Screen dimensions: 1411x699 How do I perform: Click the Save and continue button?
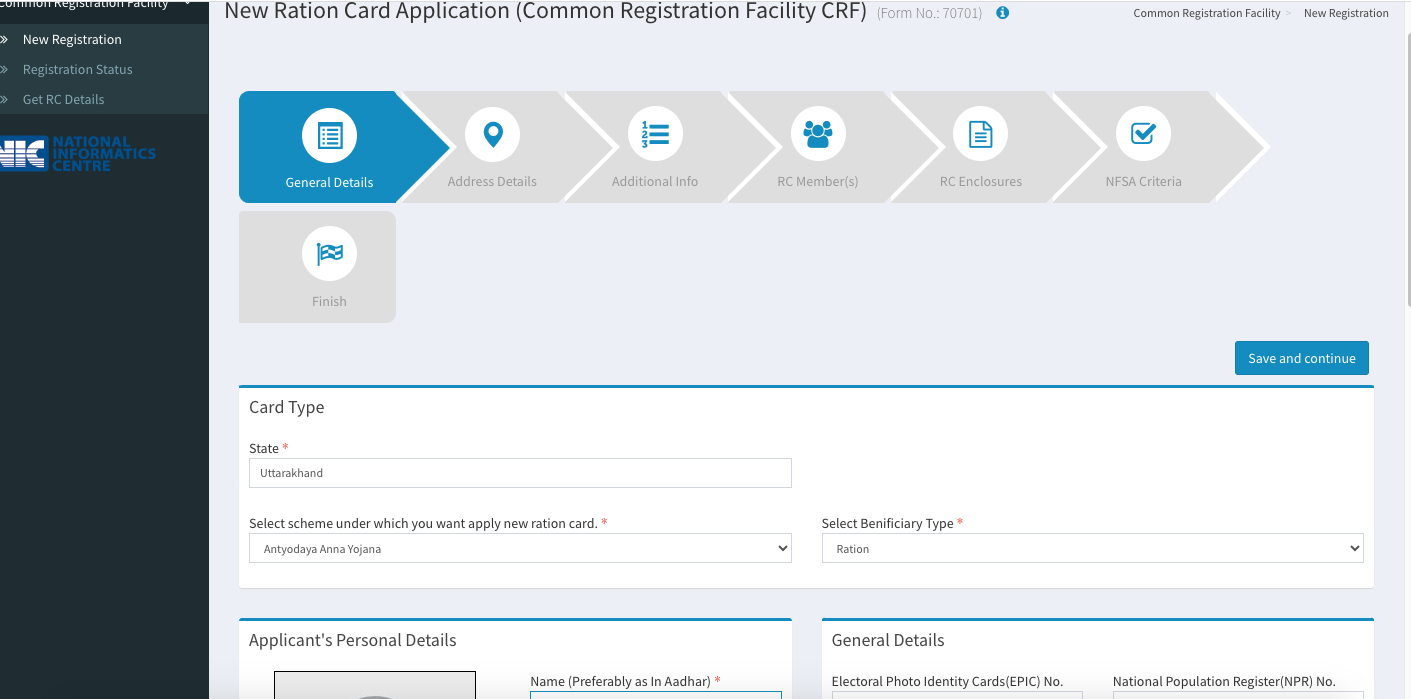click(1301, 358)
